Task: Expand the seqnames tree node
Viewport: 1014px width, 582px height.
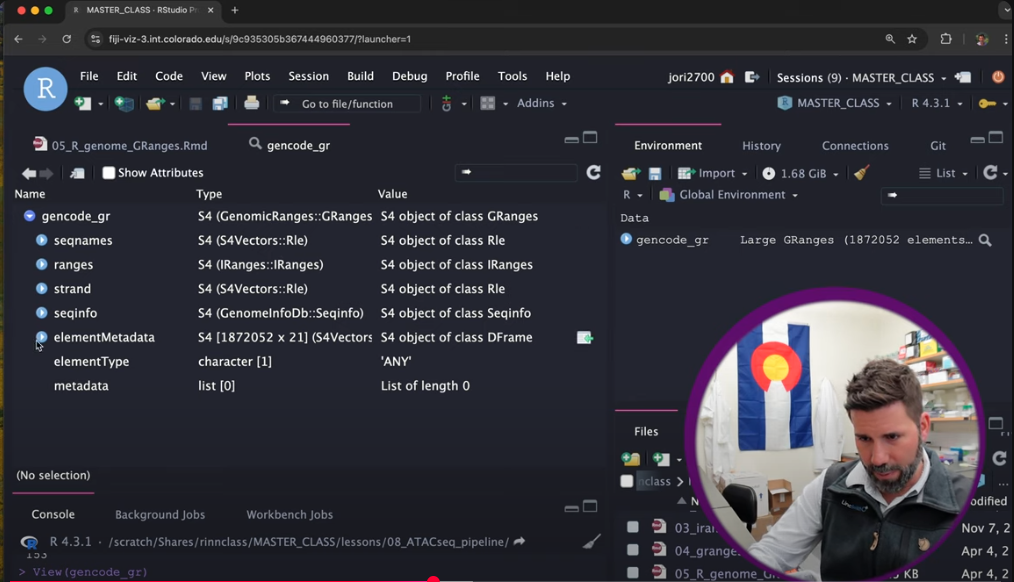Action: [x=41, y=241]
